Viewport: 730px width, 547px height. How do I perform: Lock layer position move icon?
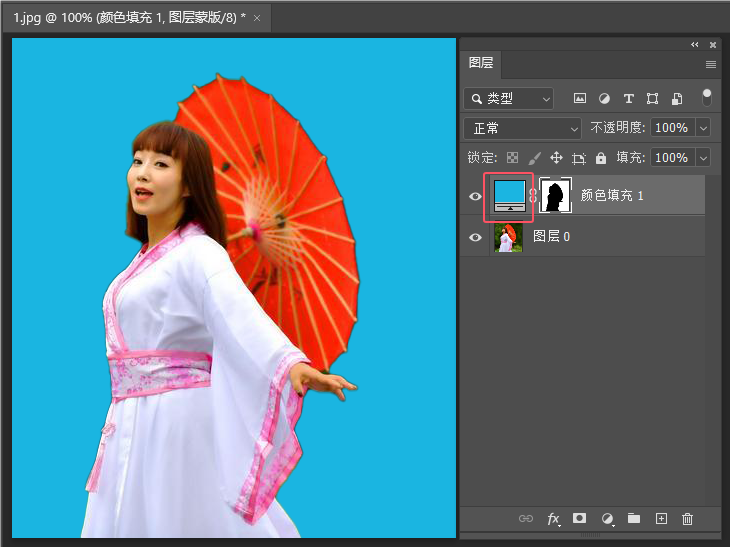tap(556, 158)
